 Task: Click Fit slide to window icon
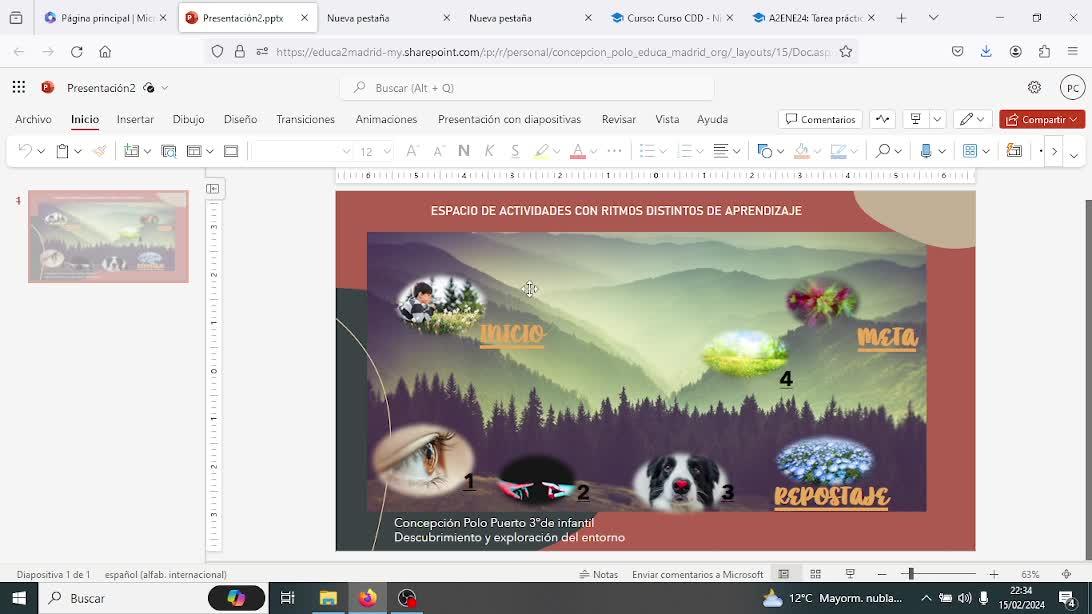click(1066, 574)
